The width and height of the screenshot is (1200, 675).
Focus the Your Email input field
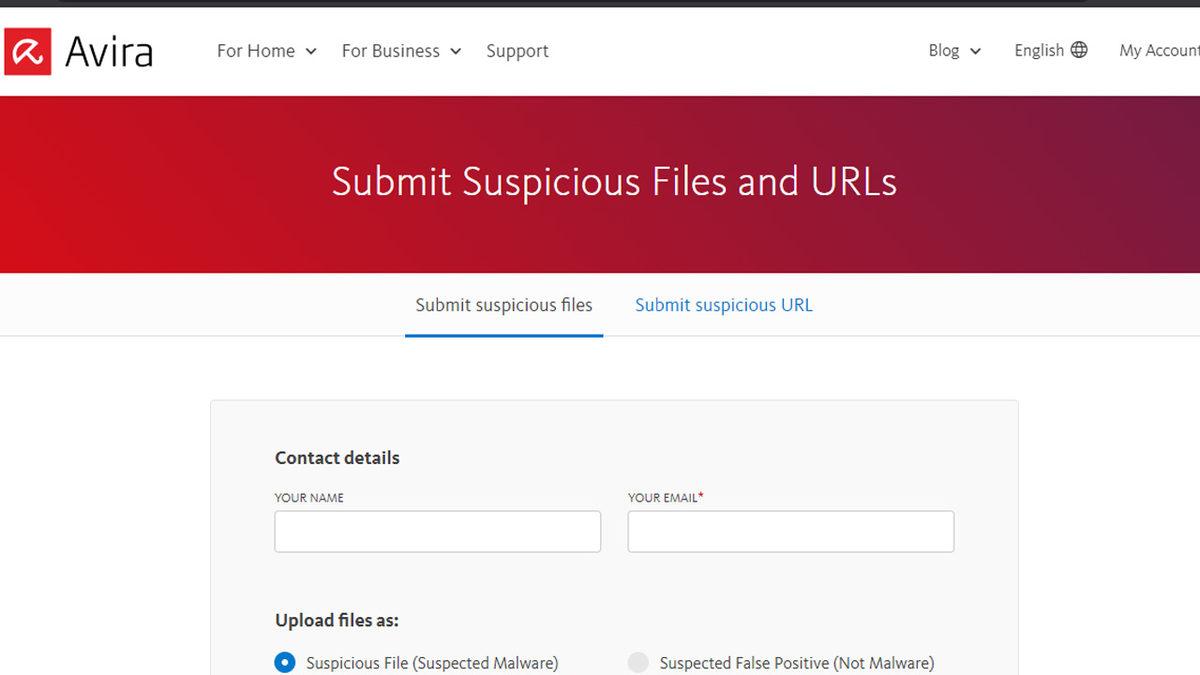click(x=790, y=532)
